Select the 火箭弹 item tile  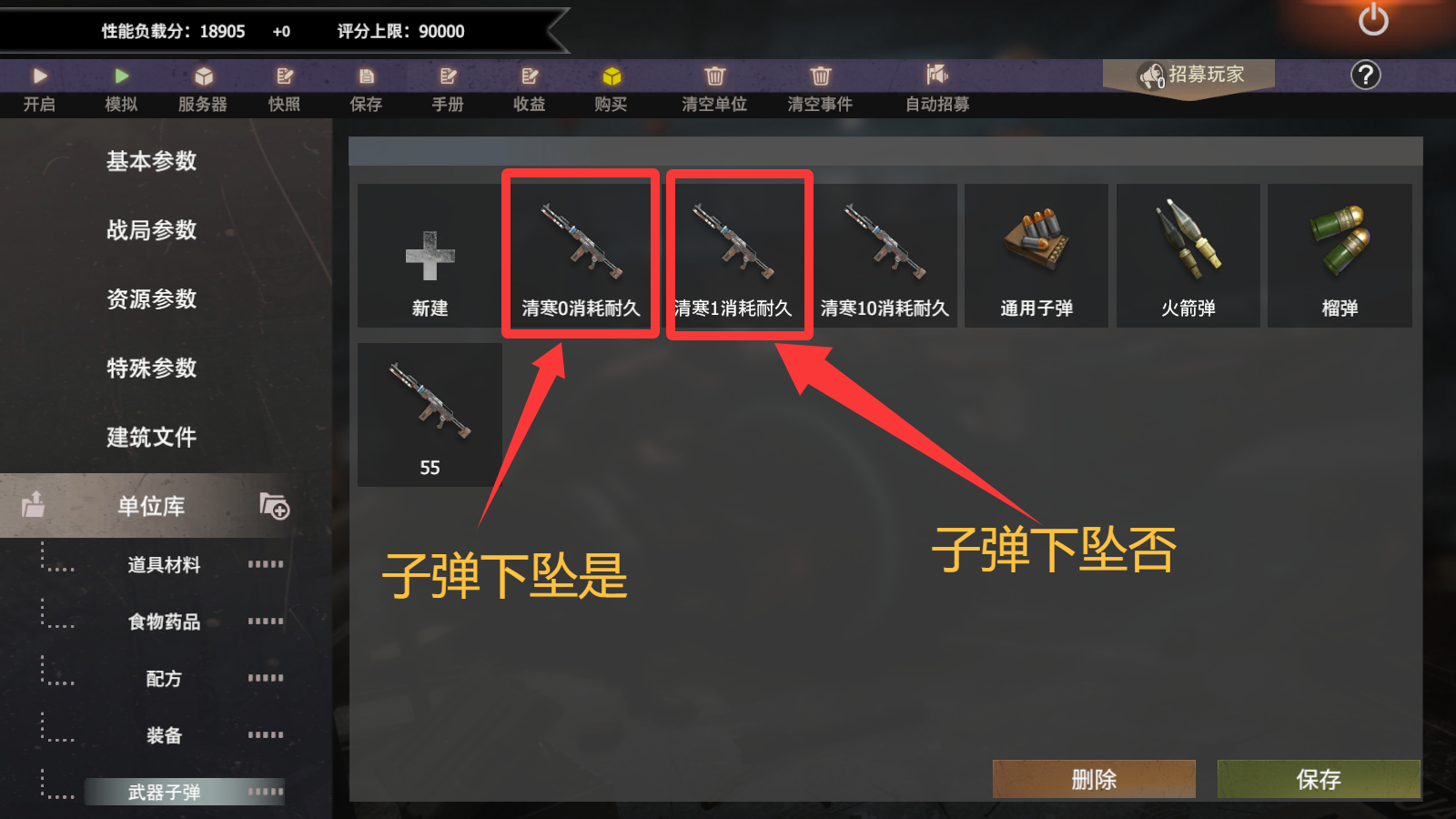[x=1188, y=256]
